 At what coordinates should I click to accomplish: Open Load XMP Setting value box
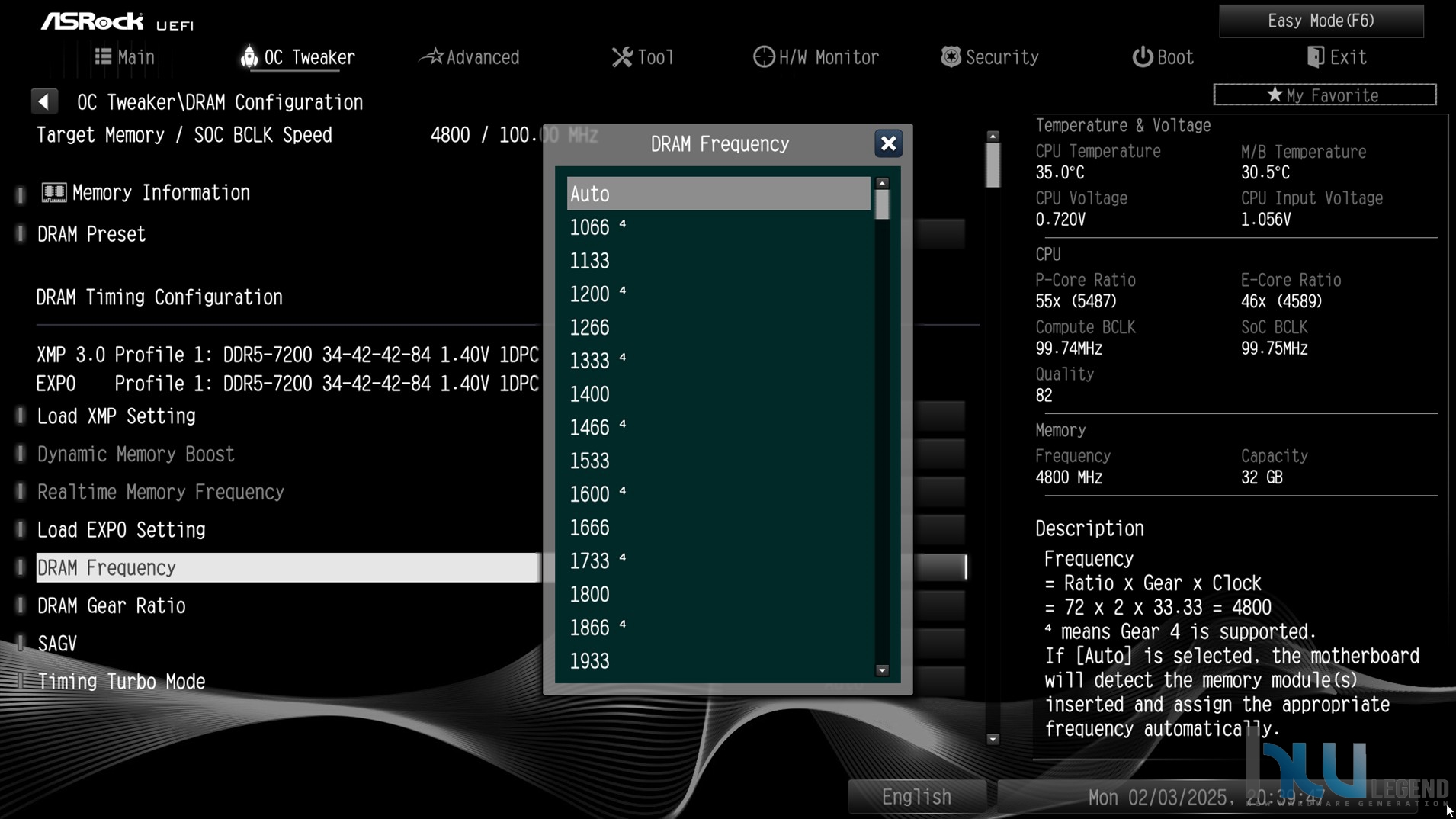click(x=940, y=416)
